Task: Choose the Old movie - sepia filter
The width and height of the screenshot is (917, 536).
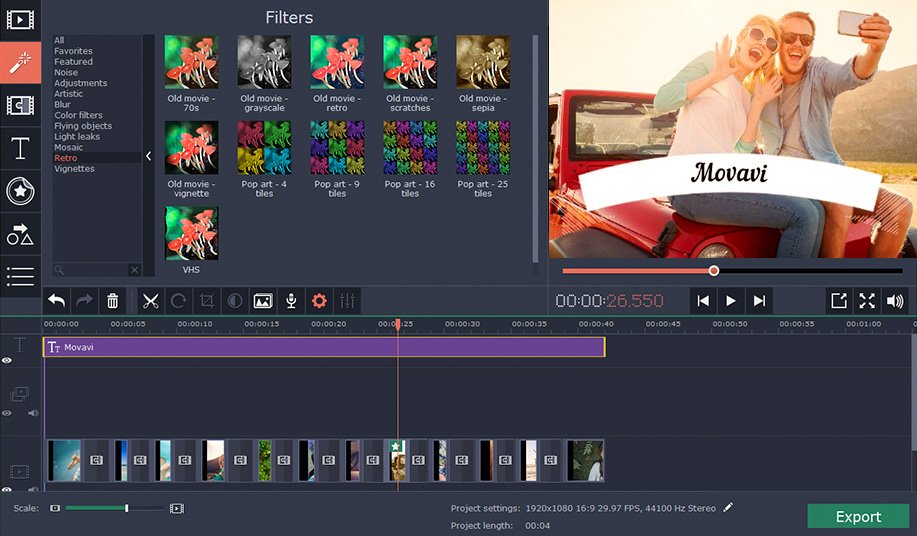Action: pos(483,62)
